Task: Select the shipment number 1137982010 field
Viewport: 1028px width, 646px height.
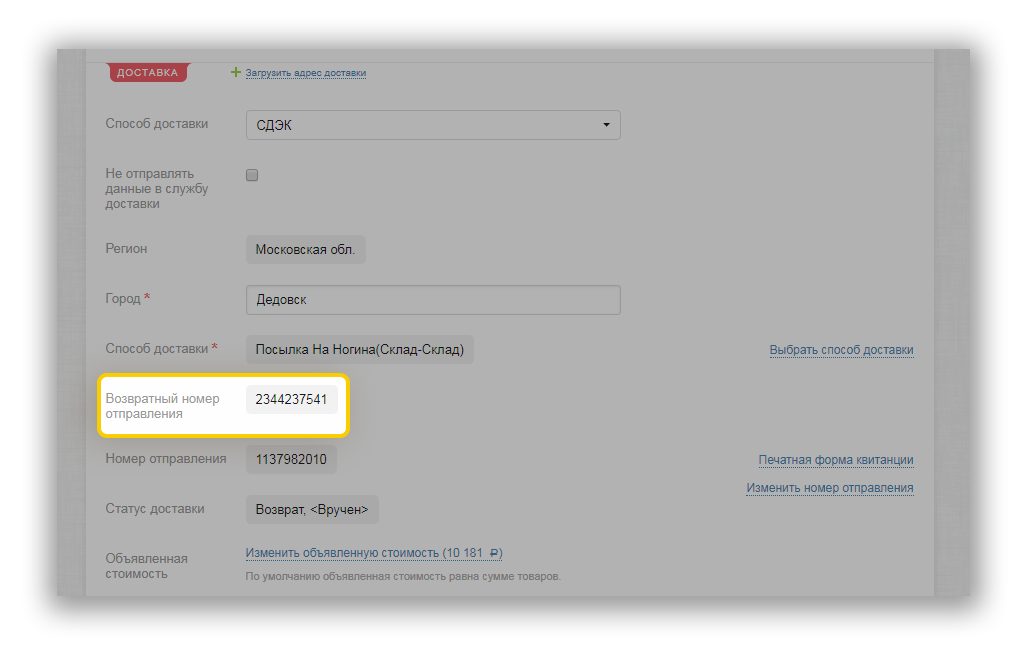Action: (x=291, y=459)
